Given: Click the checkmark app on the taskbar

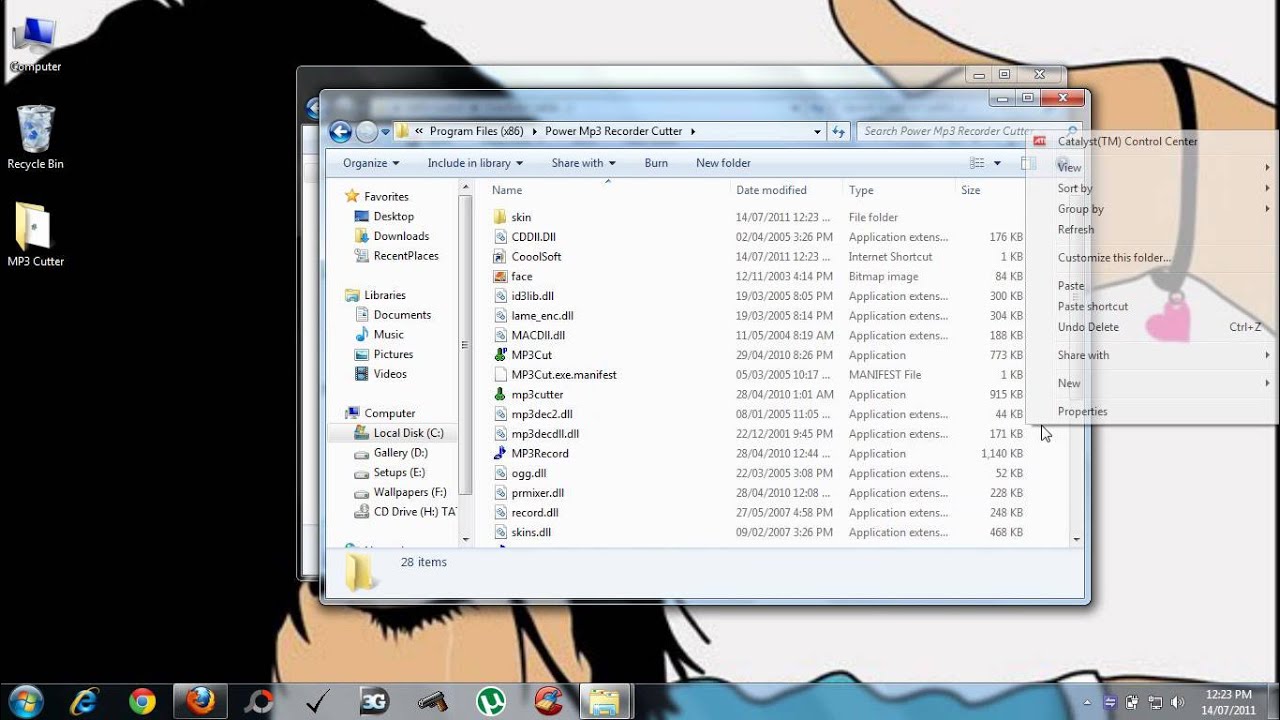Looking at the screenshot, I should (316, 702).
